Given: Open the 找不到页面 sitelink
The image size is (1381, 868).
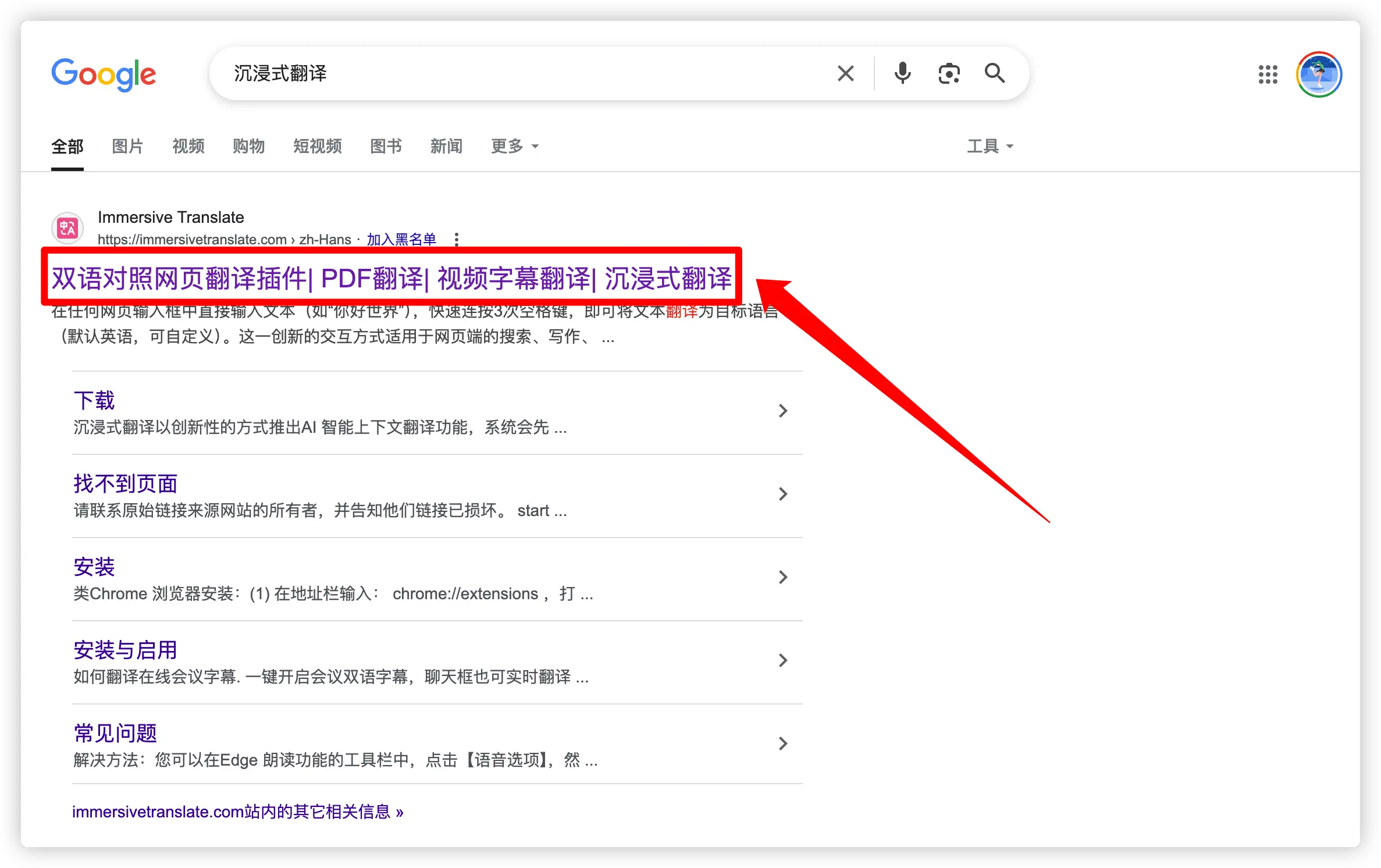Looking at the screenshot, I should point(125,483).
